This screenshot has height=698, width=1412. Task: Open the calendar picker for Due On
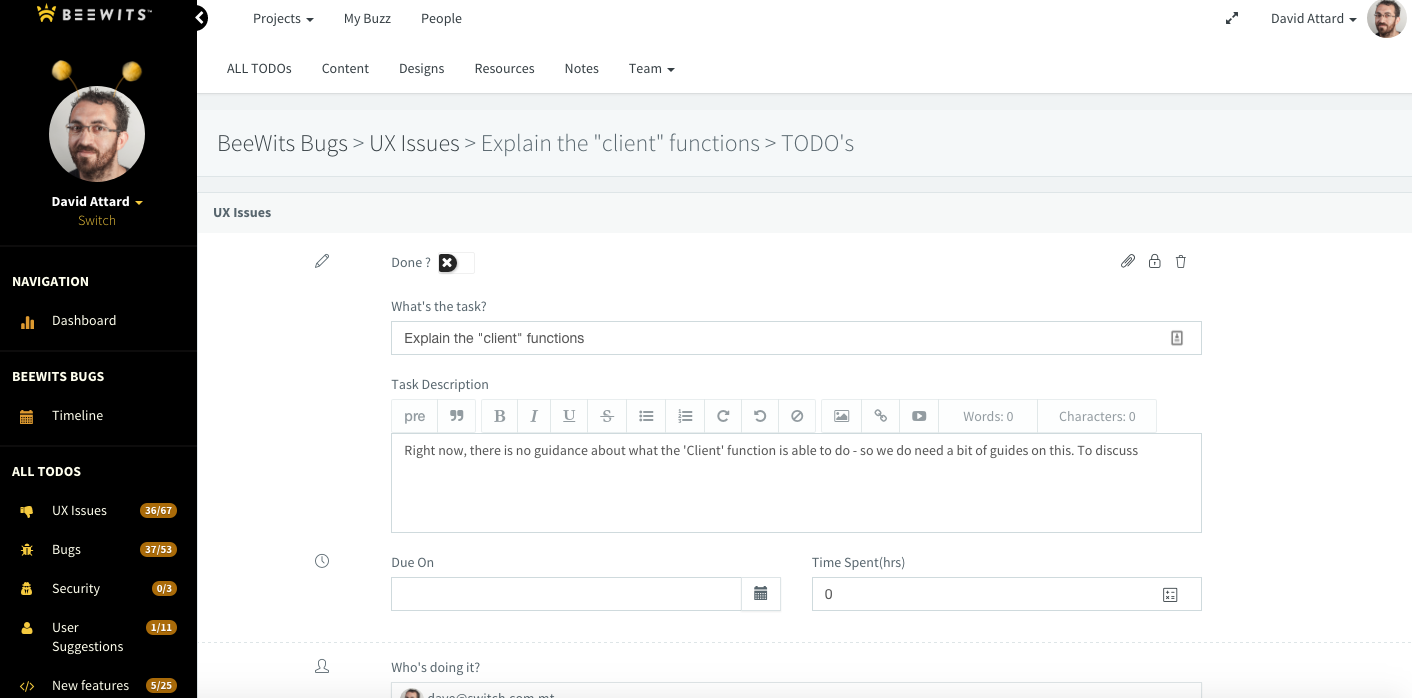coord(761,594)
